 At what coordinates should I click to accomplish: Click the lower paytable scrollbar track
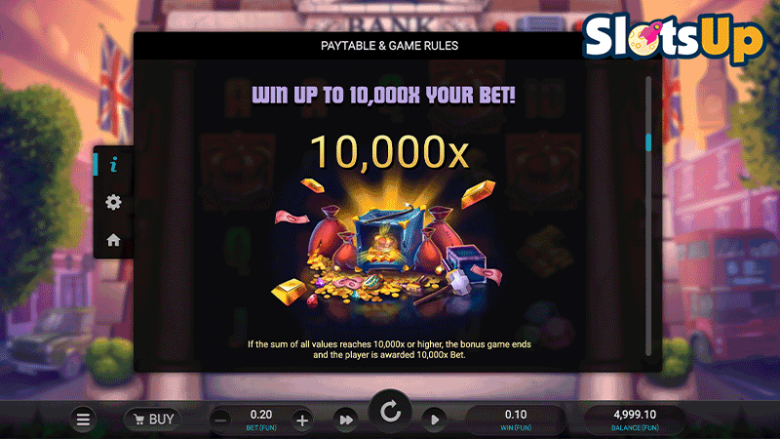coord(648,254)
